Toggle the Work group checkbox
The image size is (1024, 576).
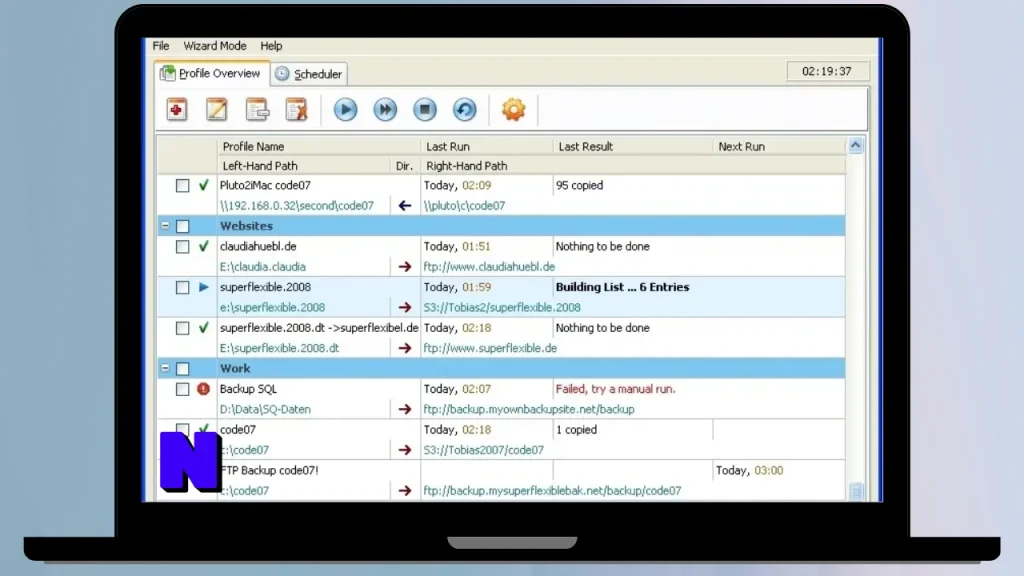(x=183, y=369)
